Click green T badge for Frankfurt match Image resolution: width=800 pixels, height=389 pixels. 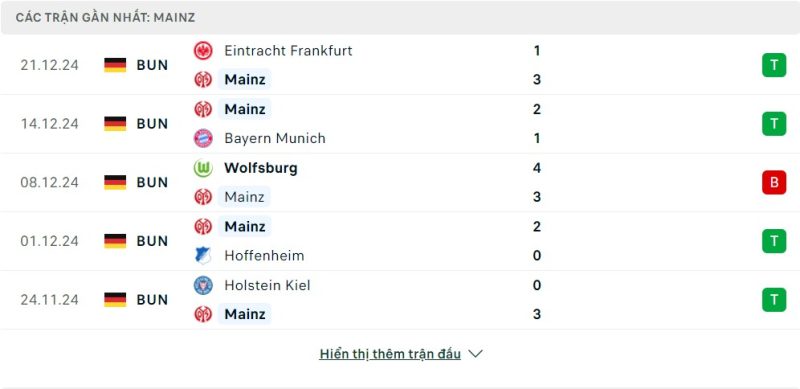coord(774,65)
